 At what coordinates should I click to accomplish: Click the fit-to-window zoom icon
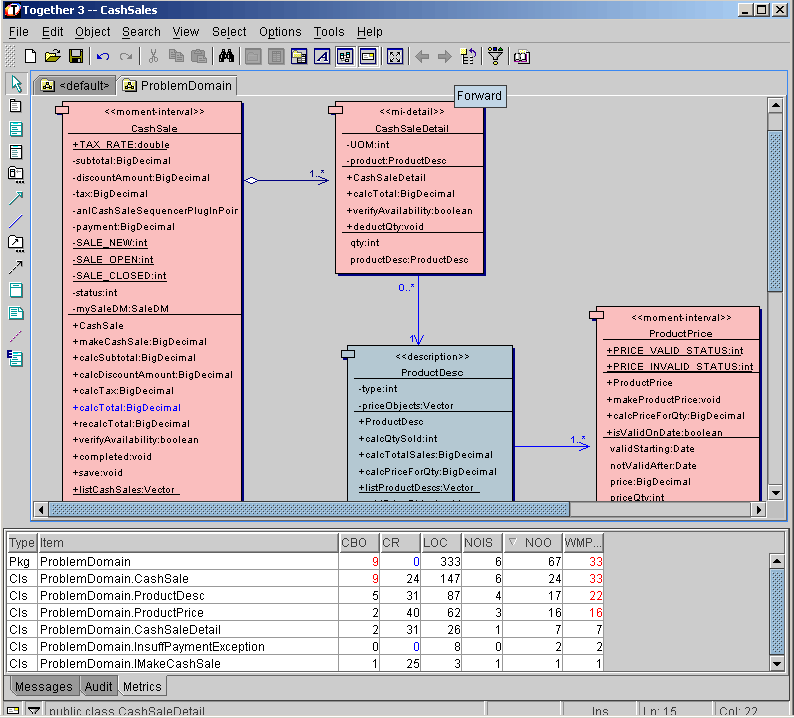point(394,56)
